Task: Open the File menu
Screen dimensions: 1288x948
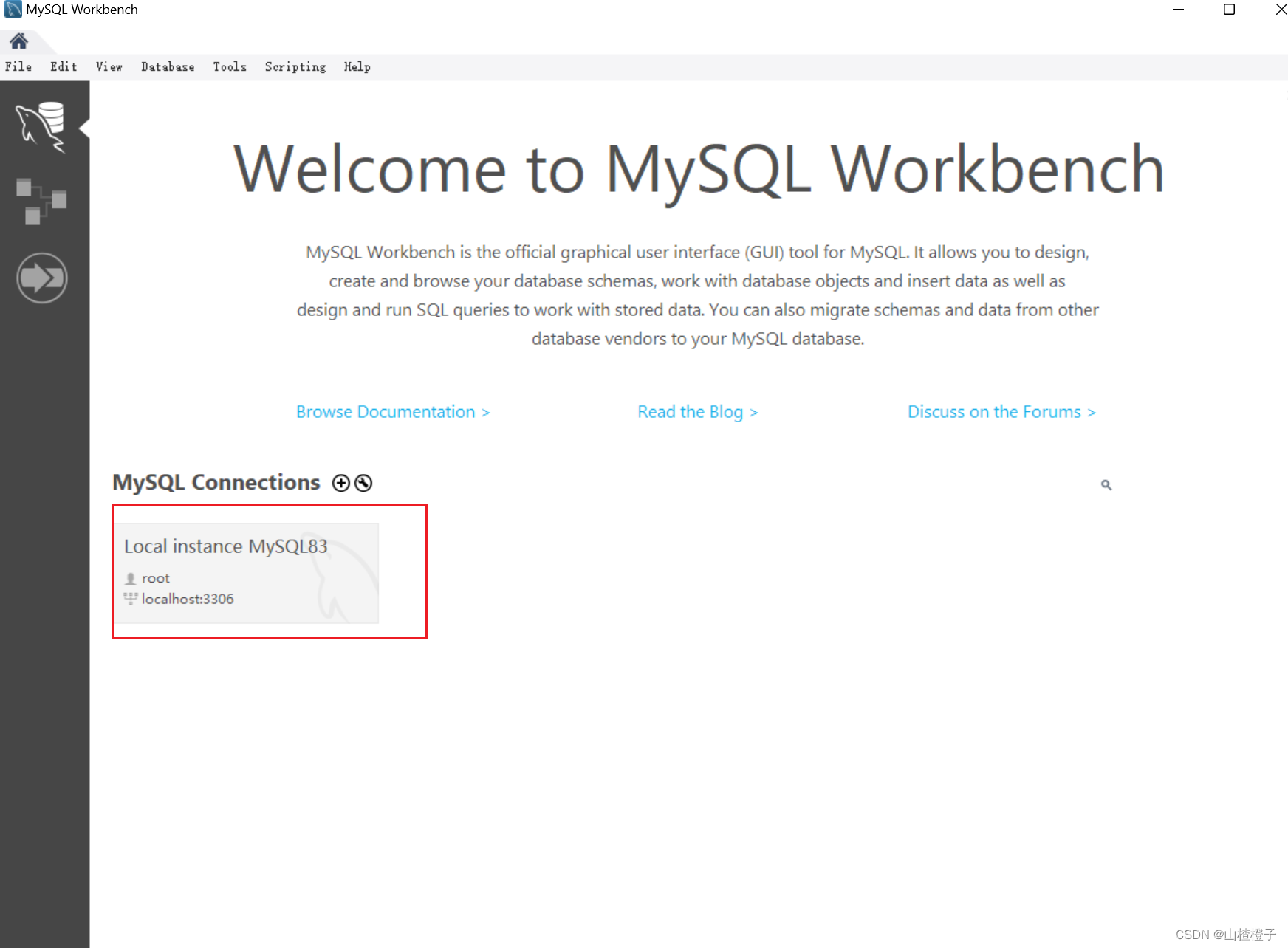Action: (x=18, y=66)
